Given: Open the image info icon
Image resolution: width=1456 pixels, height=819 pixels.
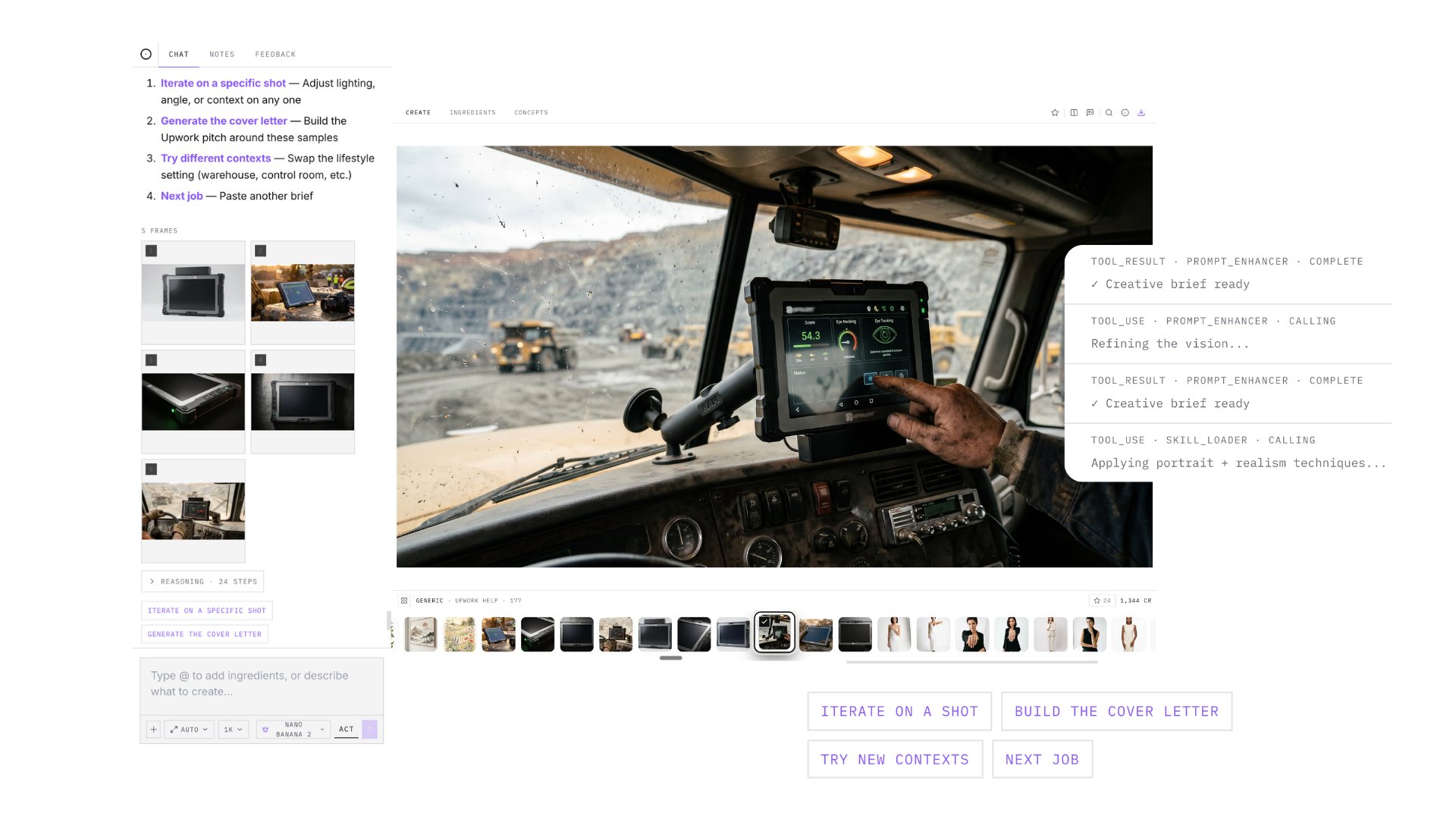Looking at the screenshot, I should pyautogui.click(x=1125, y=112).
